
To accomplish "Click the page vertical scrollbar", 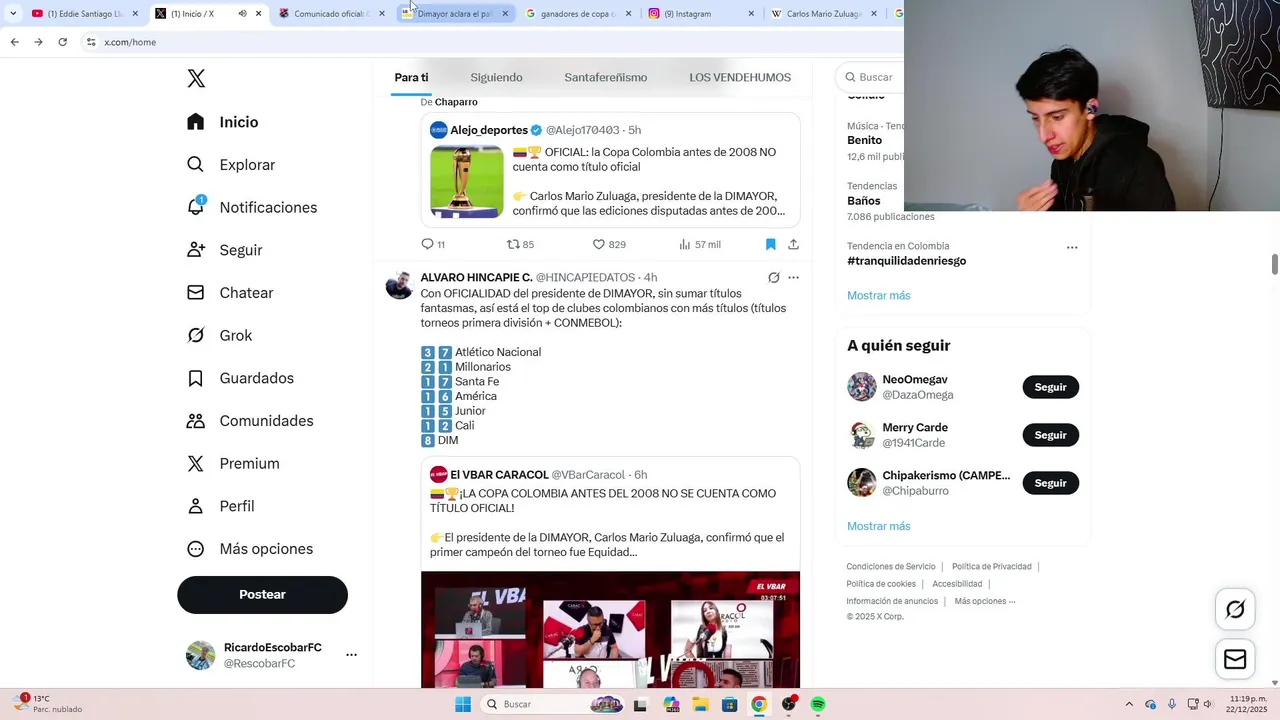I will 1274,264.
